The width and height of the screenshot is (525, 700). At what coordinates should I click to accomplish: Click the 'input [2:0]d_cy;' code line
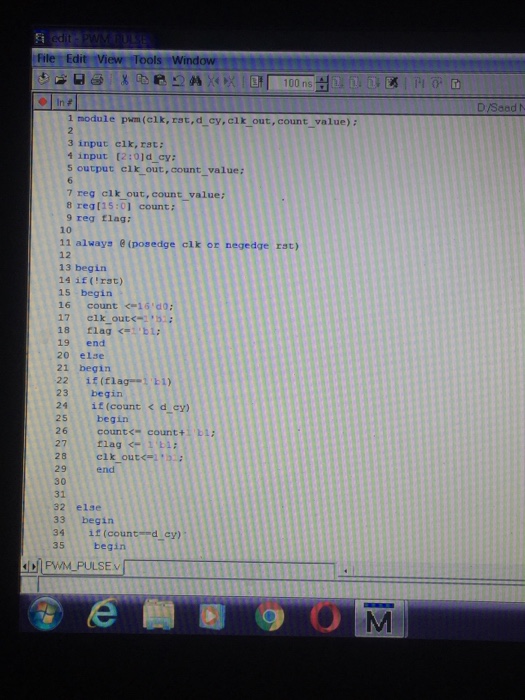click(x=127, y=156)
